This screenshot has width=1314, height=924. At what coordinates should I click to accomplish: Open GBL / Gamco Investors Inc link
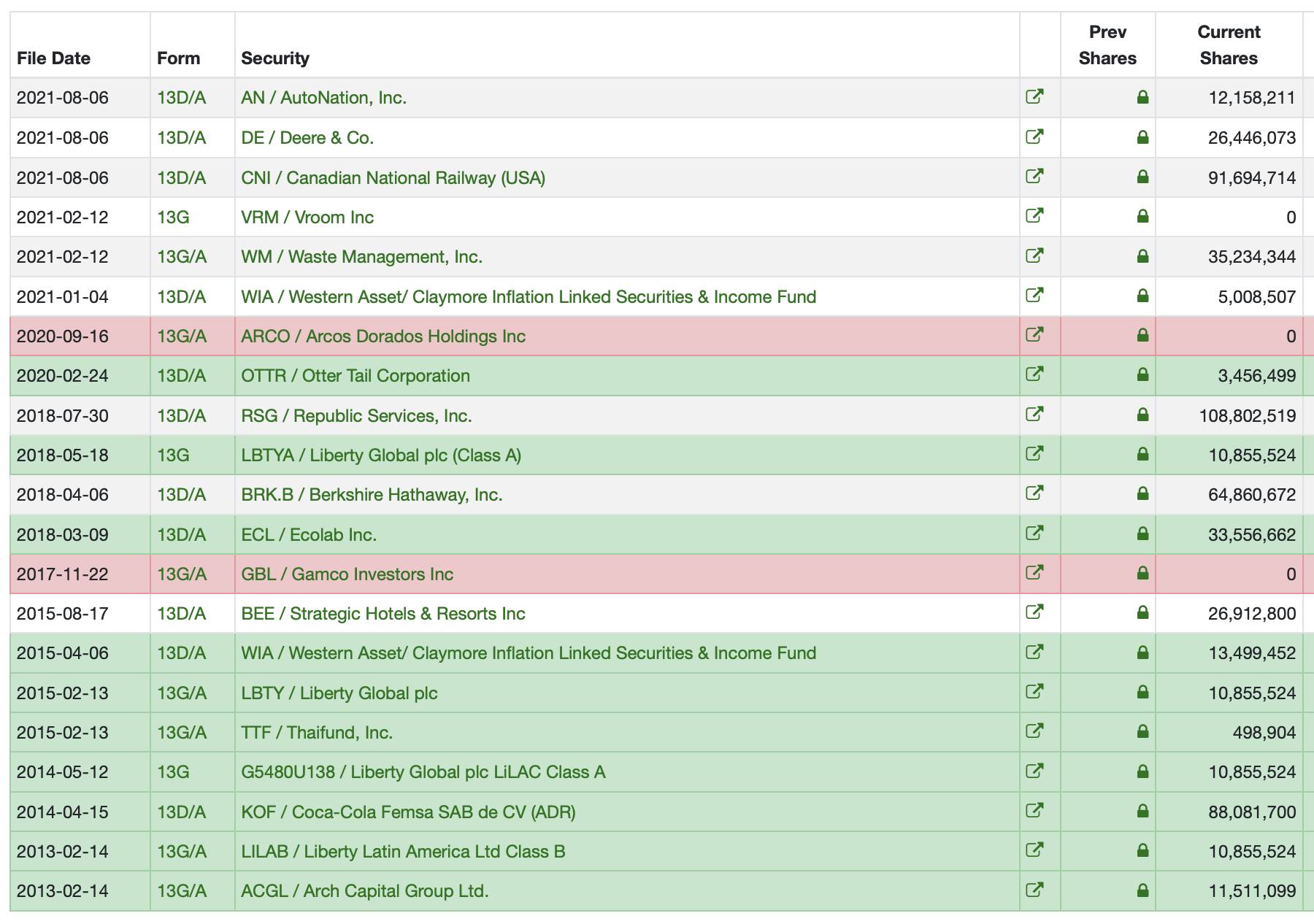pos(347,574)
